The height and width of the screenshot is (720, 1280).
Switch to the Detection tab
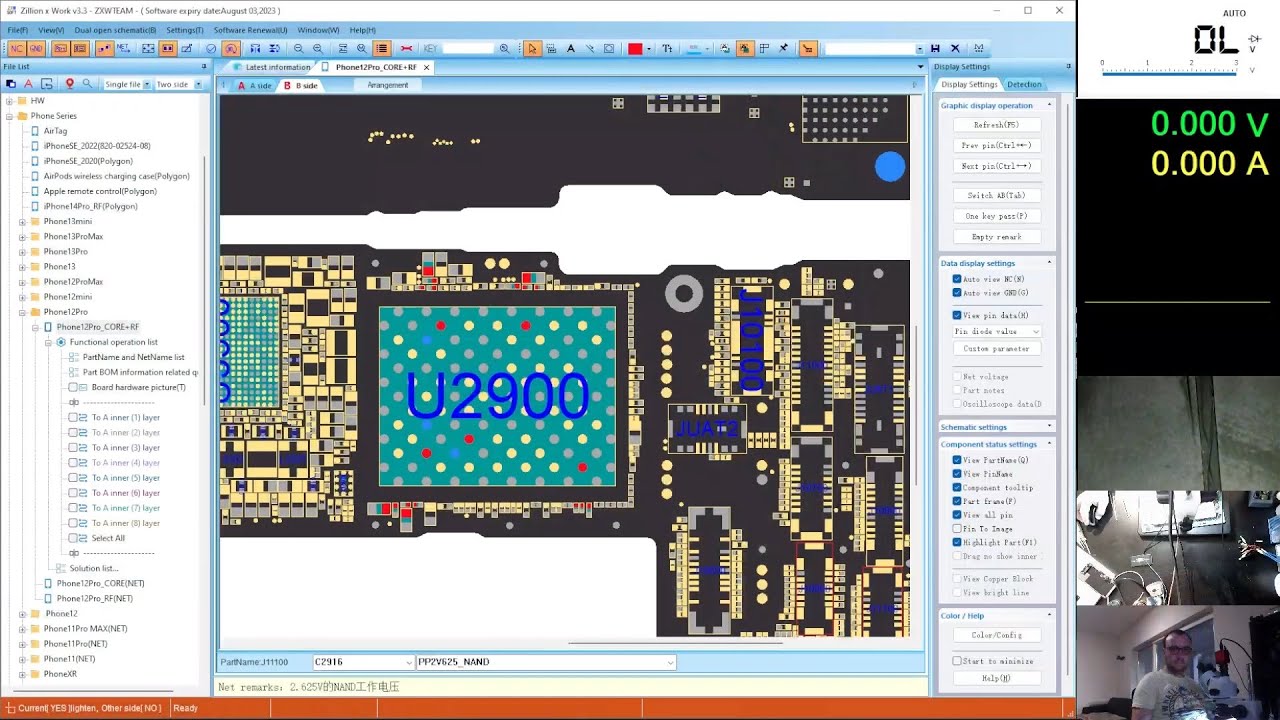click(x=1024, y=84)
